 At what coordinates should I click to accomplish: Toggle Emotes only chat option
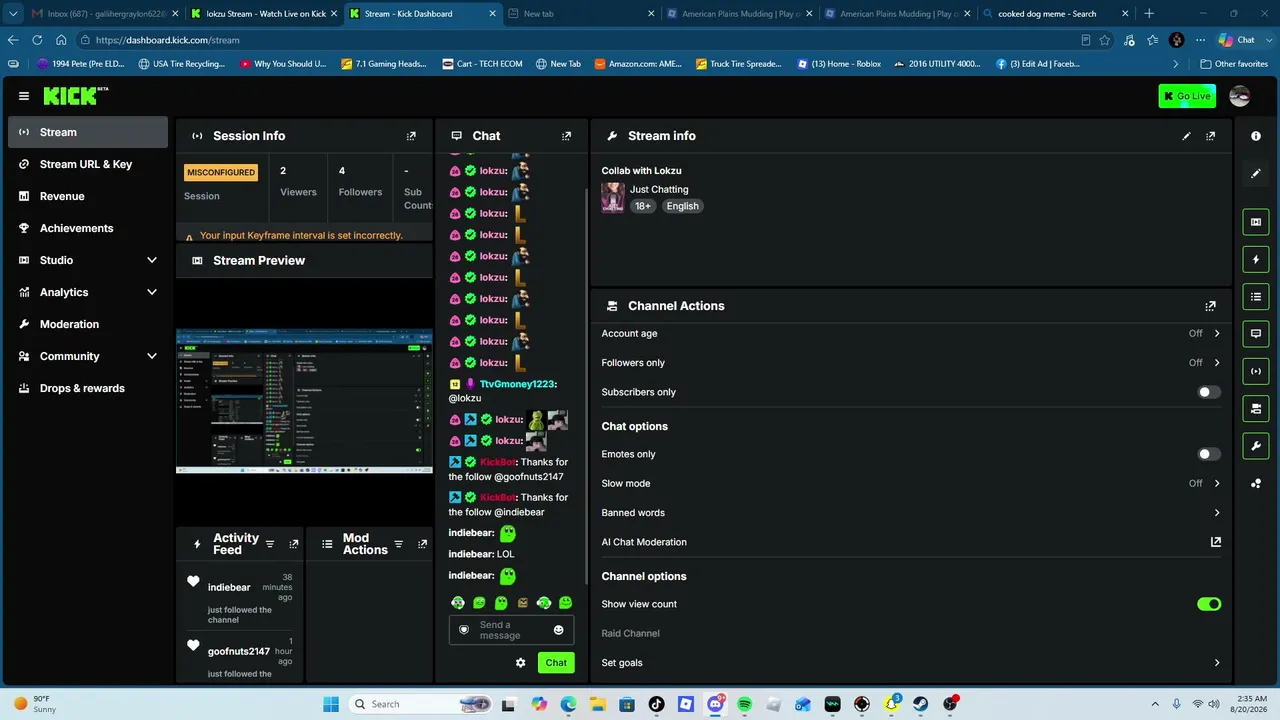tap(1209, 454)
